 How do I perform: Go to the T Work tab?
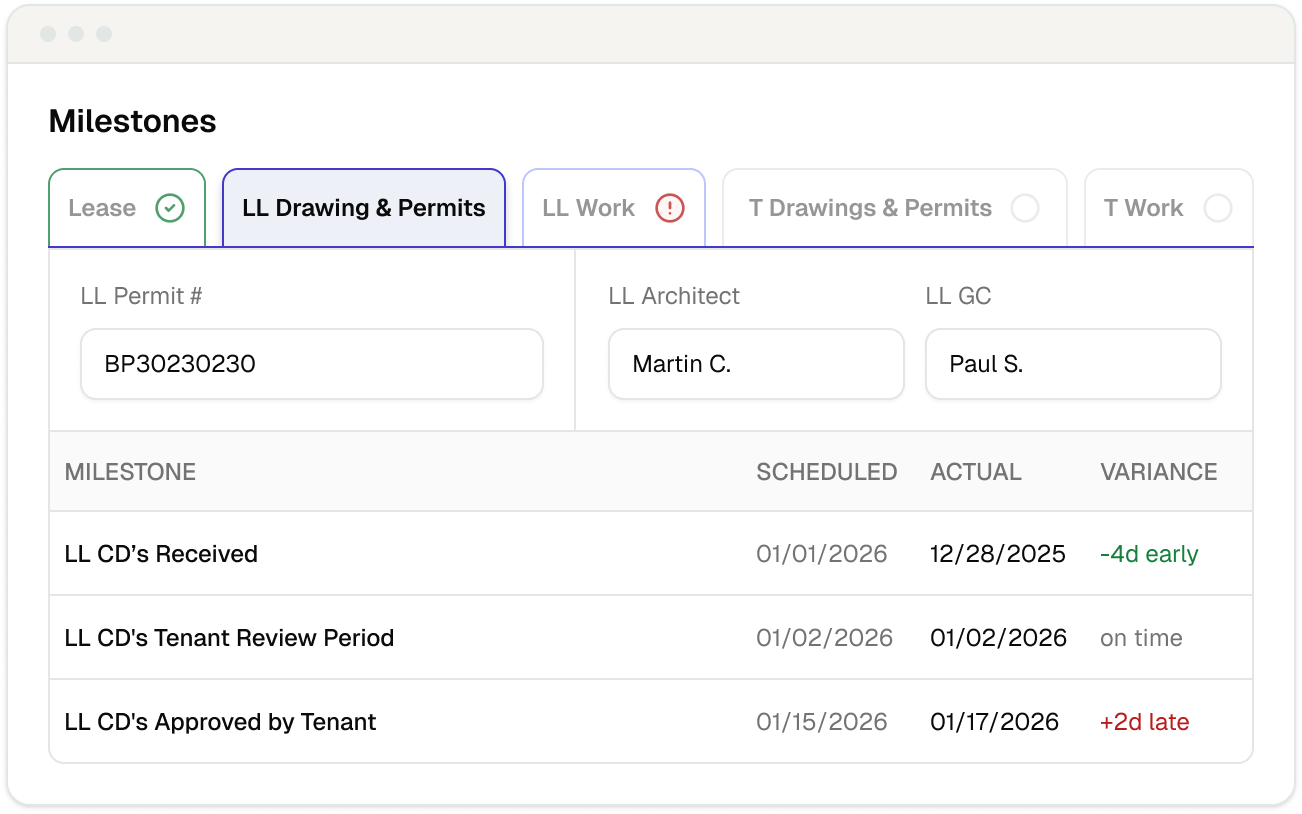(1169, 207)
